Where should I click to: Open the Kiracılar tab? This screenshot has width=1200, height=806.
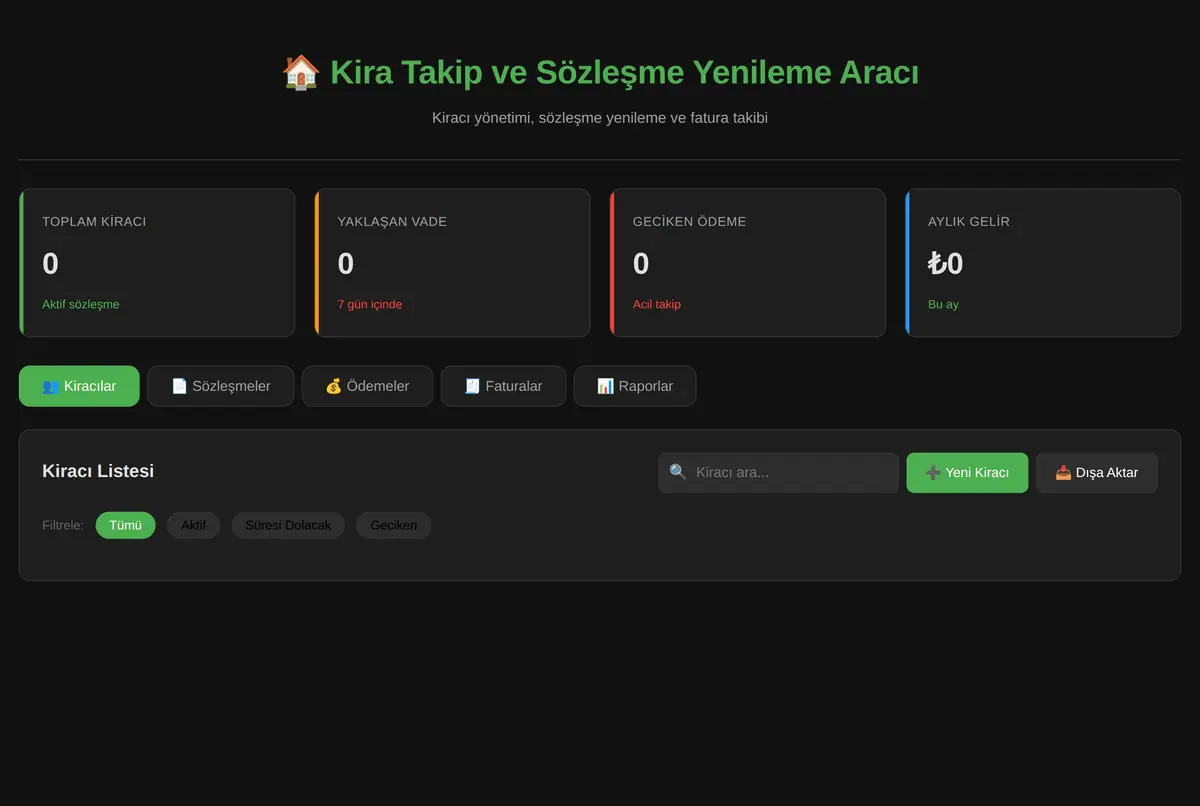79,386
